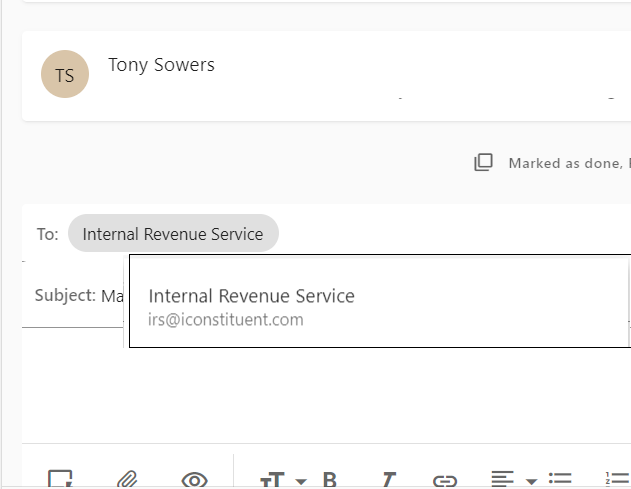The image size is (631, 489).
Task: Select the Internal Revenue Service recipient chip
Action: pos(173,233)
